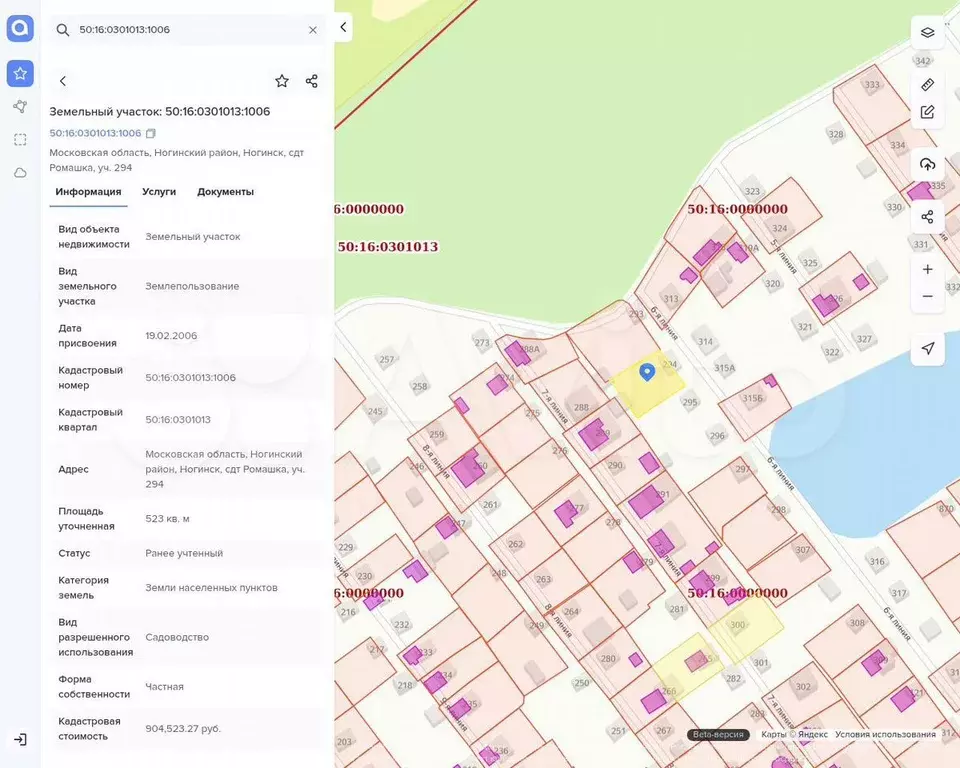Select the polygon drawing tool in the sidebar

pyautogui.click(x=20, y=107)
